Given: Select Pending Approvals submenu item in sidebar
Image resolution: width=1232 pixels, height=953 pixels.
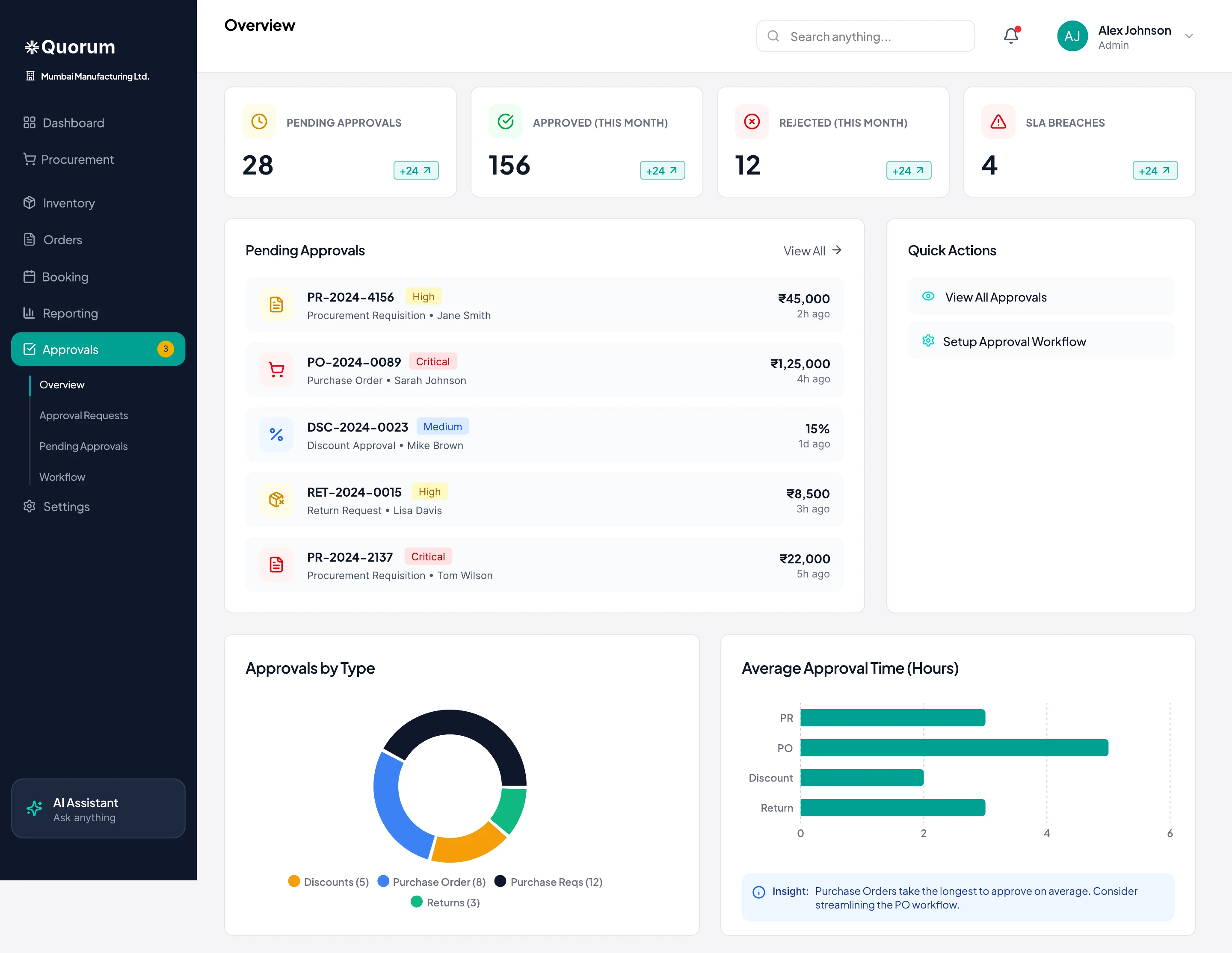Looking at the screenshot, I should [83, 446].
